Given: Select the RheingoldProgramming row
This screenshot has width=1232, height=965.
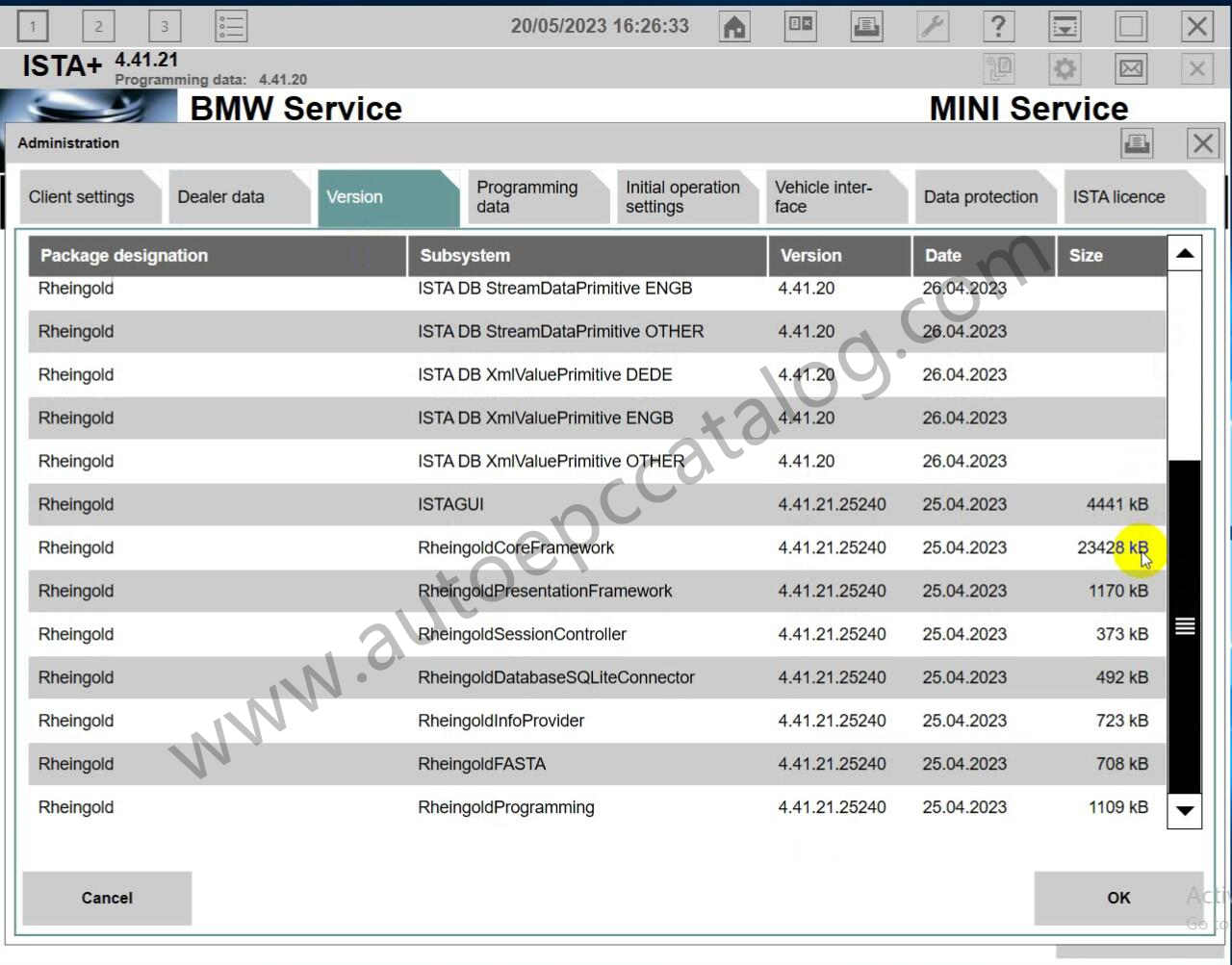Looking at the screenshot, I should click(597, 808).
